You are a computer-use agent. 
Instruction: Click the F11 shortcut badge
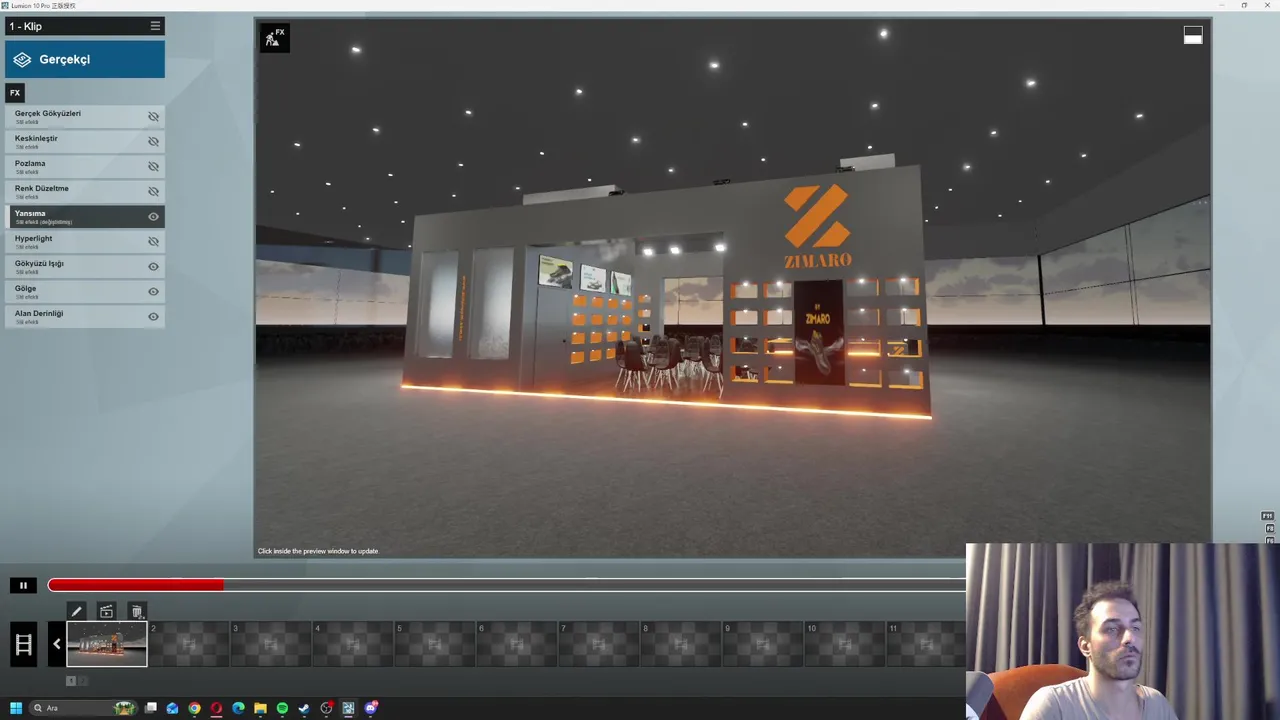(x=1268, y=516)
